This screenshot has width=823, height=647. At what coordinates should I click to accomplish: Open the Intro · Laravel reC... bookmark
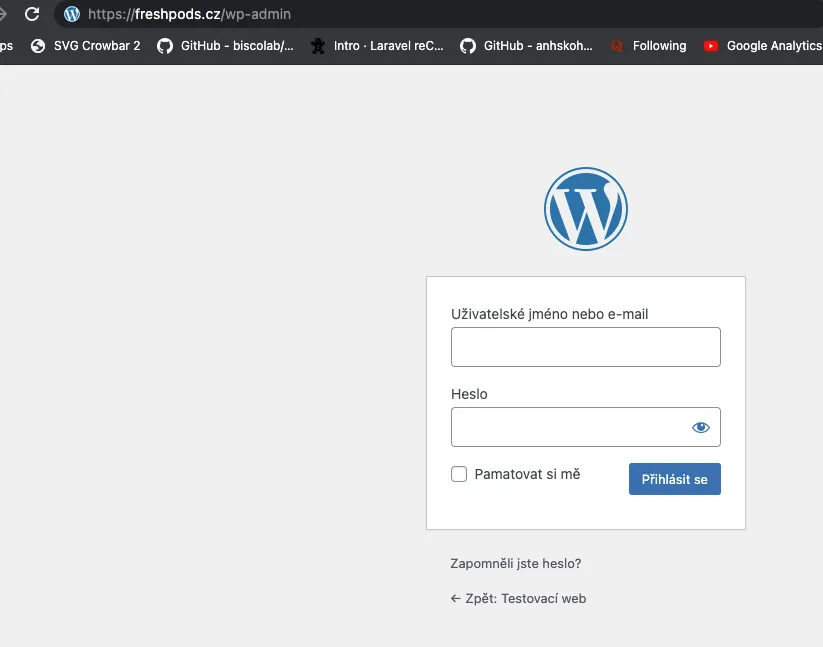pyautogui.click(x=377, y=46)
